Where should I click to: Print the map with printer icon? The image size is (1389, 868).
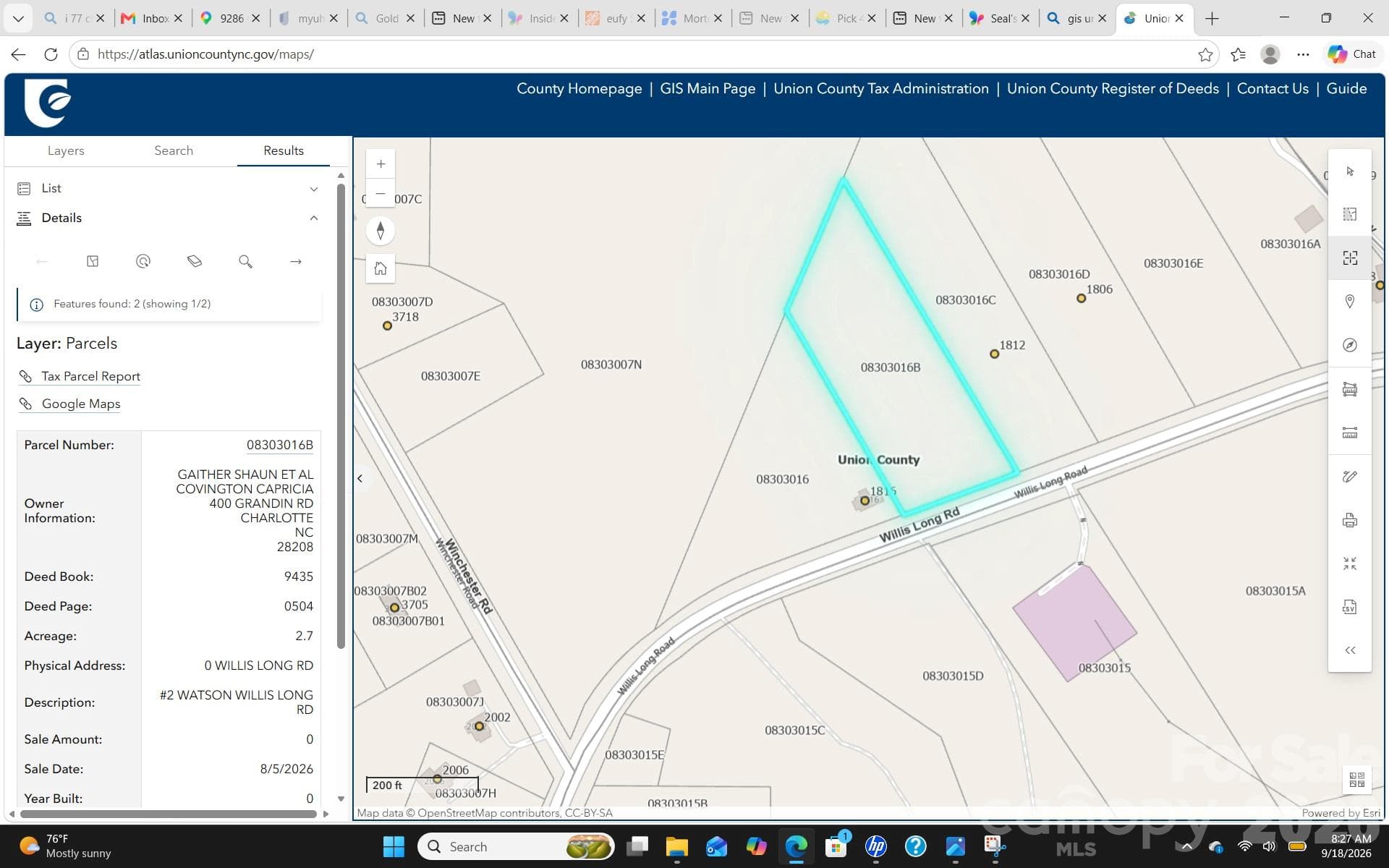point(1350,520)
